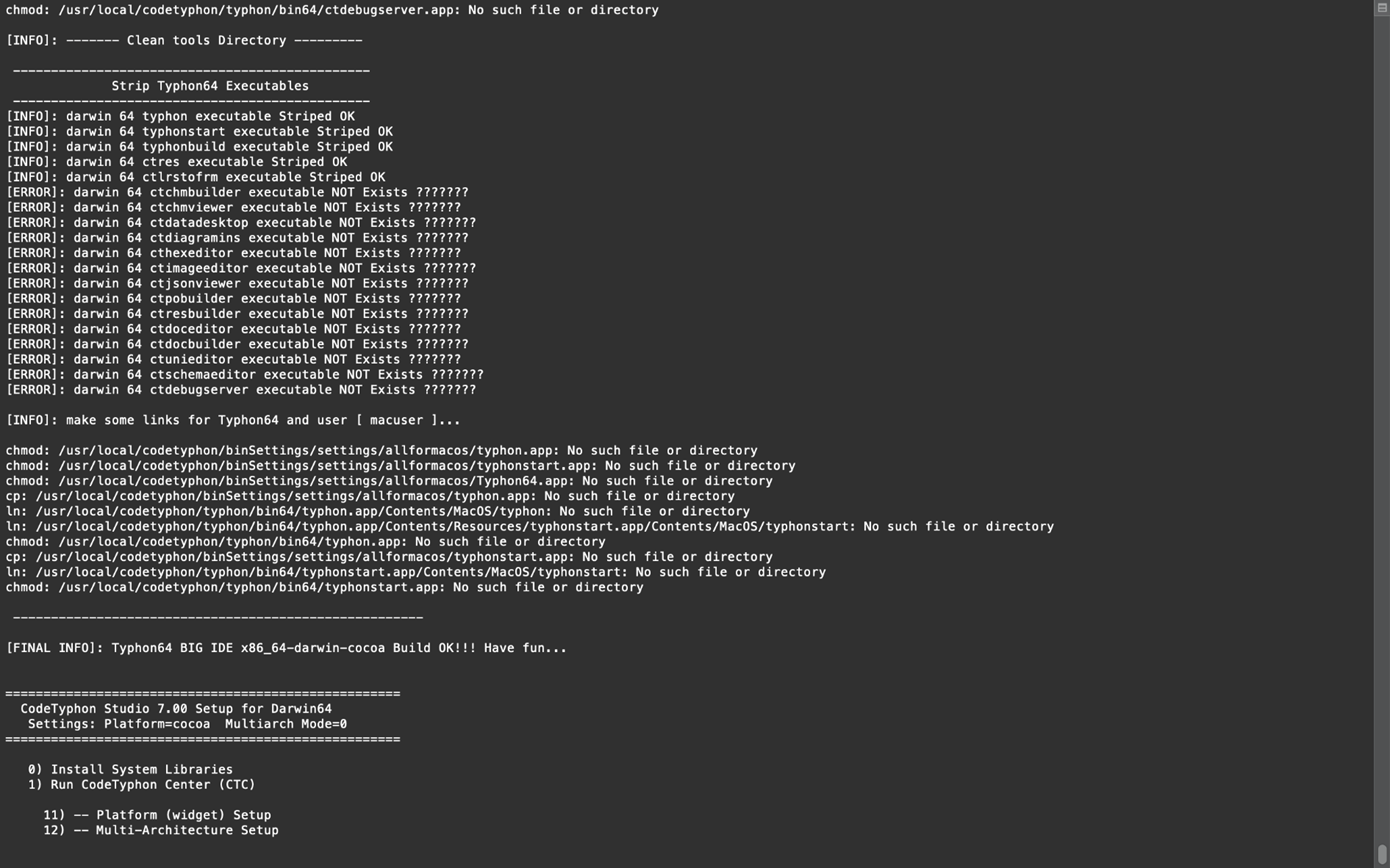Click the 'Clean tools Directory' info line
The width and height of the screenshot is (1390, 868).
pyautogui.click(x=184, y=40)
